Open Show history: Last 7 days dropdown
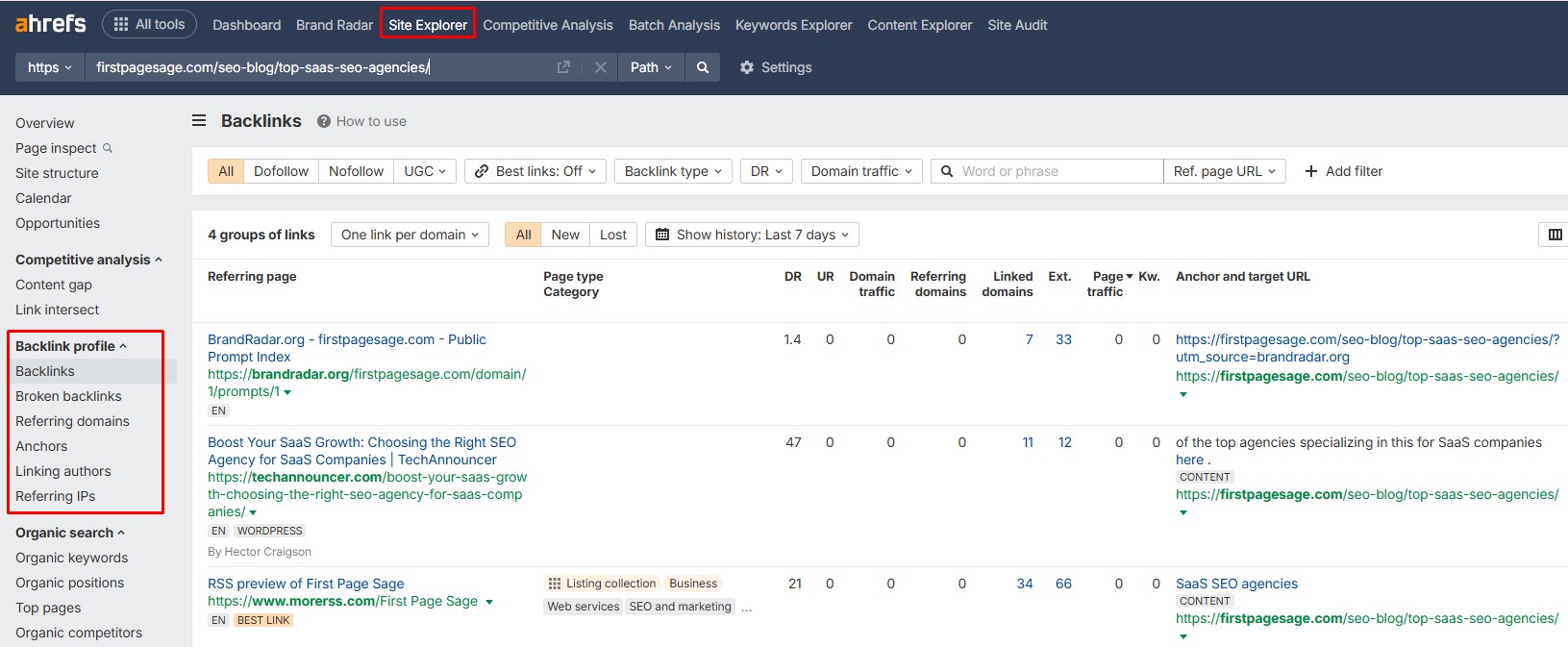 click(752, 235)
